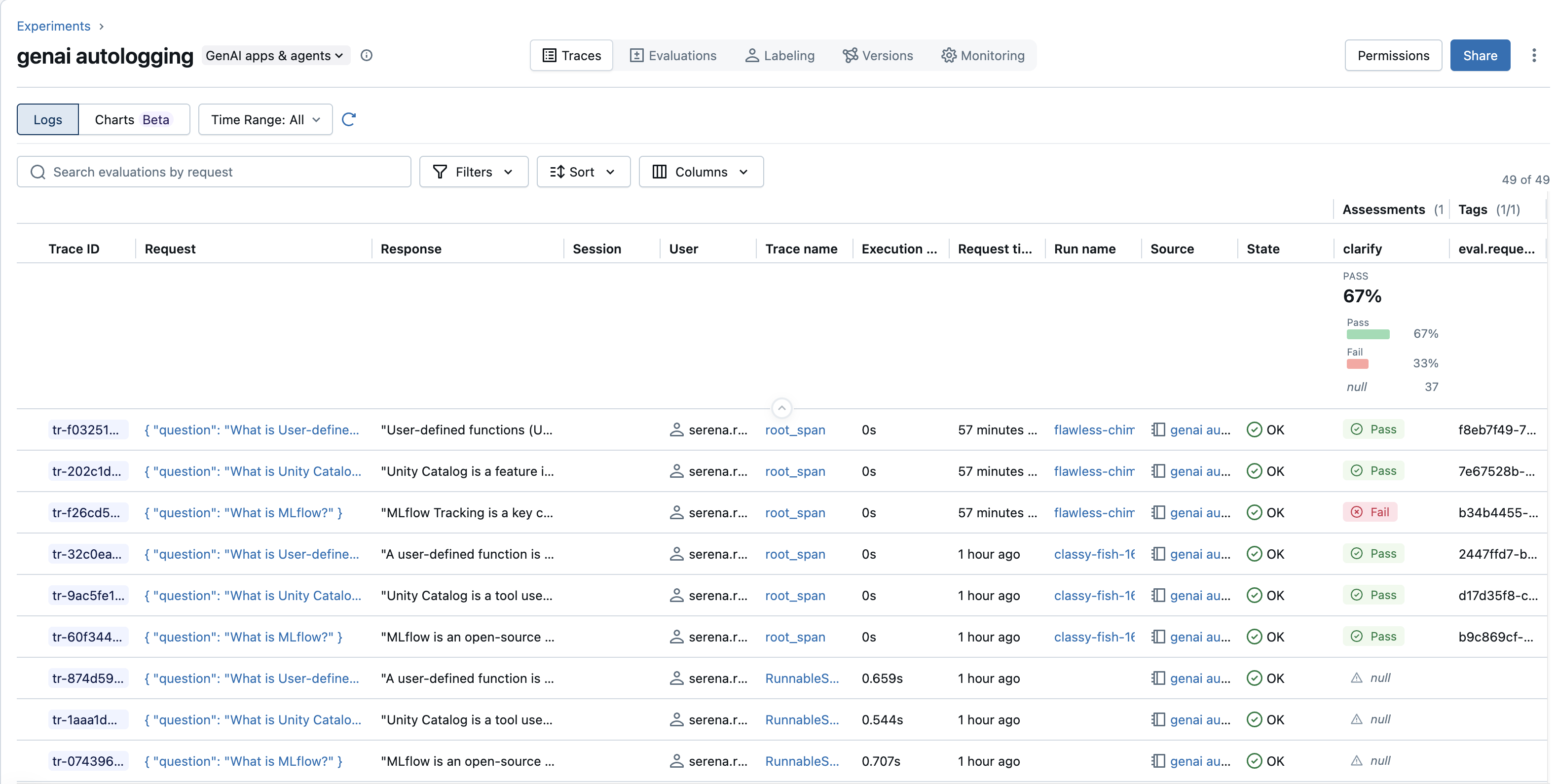Click the warning icon beside null for tr-874d59
This screenshot has width=1557, height=784.
1357,677
